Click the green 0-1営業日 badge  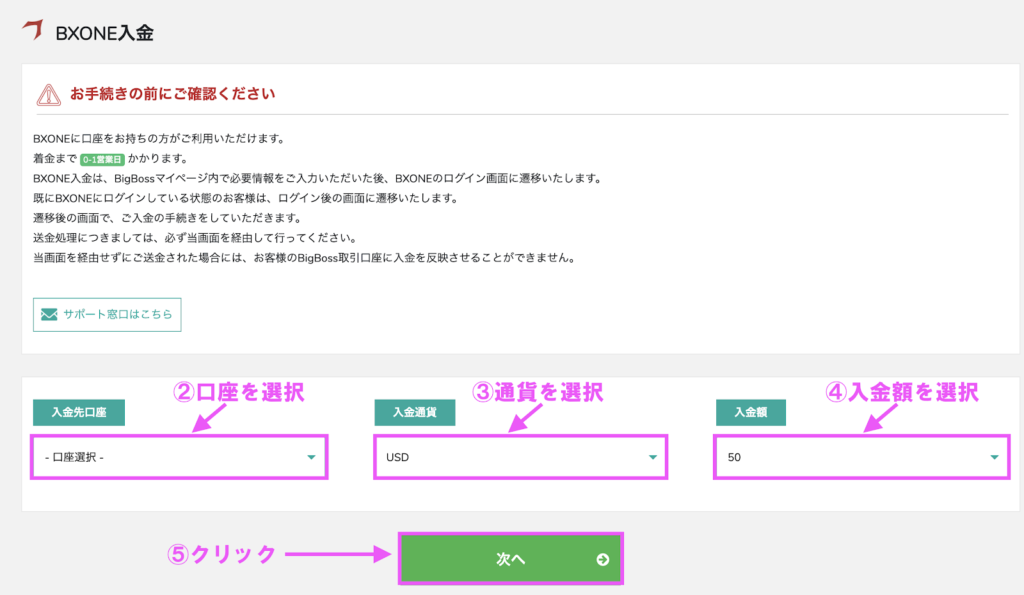coord(102,159)
